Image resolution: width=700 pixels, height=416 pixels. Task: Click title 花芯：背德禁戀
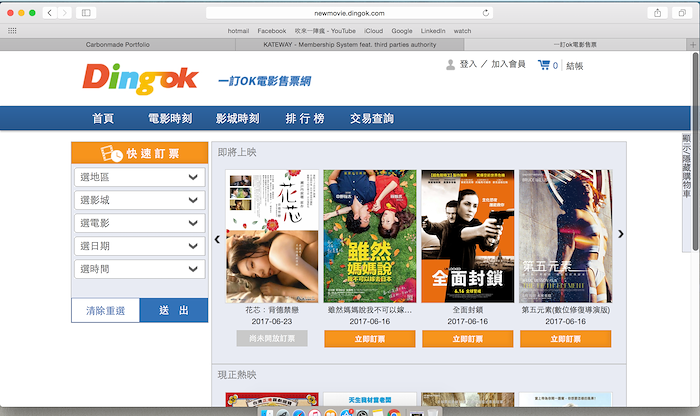point(272,310)
